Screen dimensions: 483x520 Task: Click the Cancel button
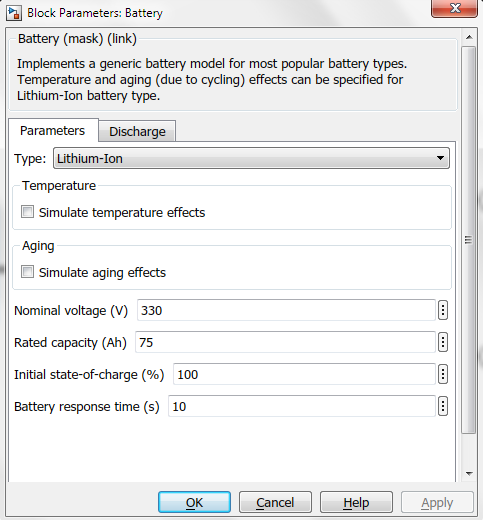(275, 502)
